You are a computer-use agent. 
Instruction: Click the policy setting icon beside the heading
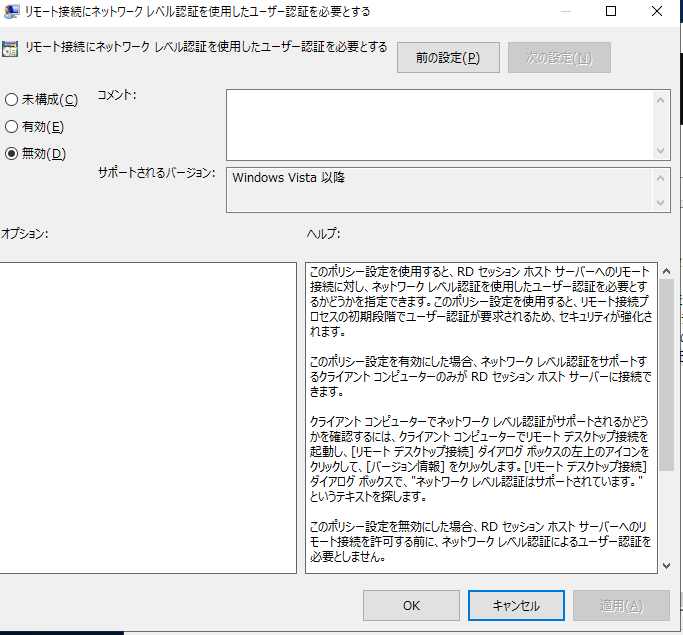pos(10,49)
